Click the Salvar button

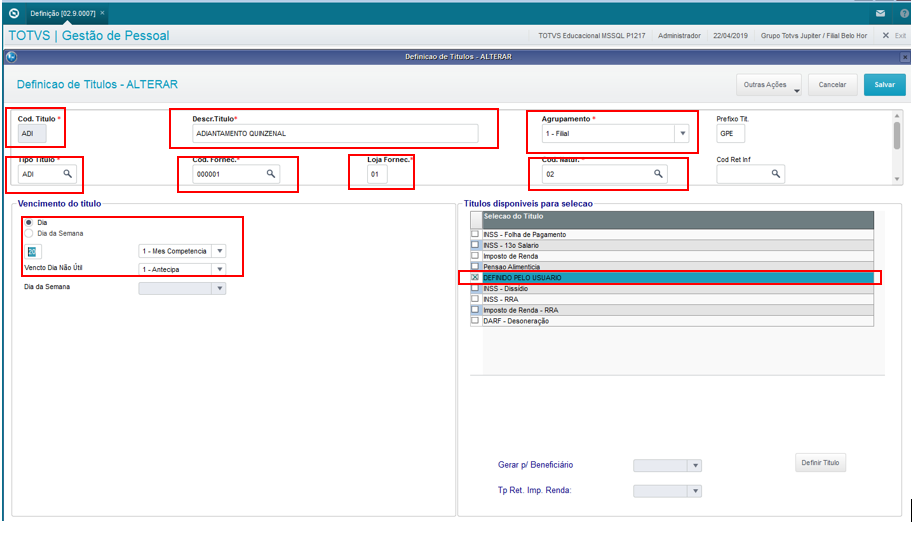[885, 85]
